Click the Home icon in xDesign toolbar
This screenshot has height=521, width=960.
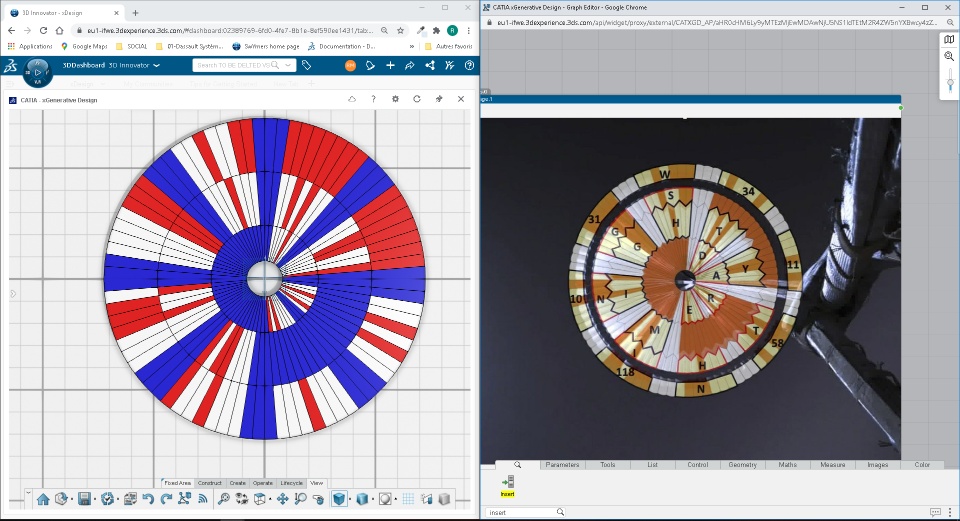(43, 499)
